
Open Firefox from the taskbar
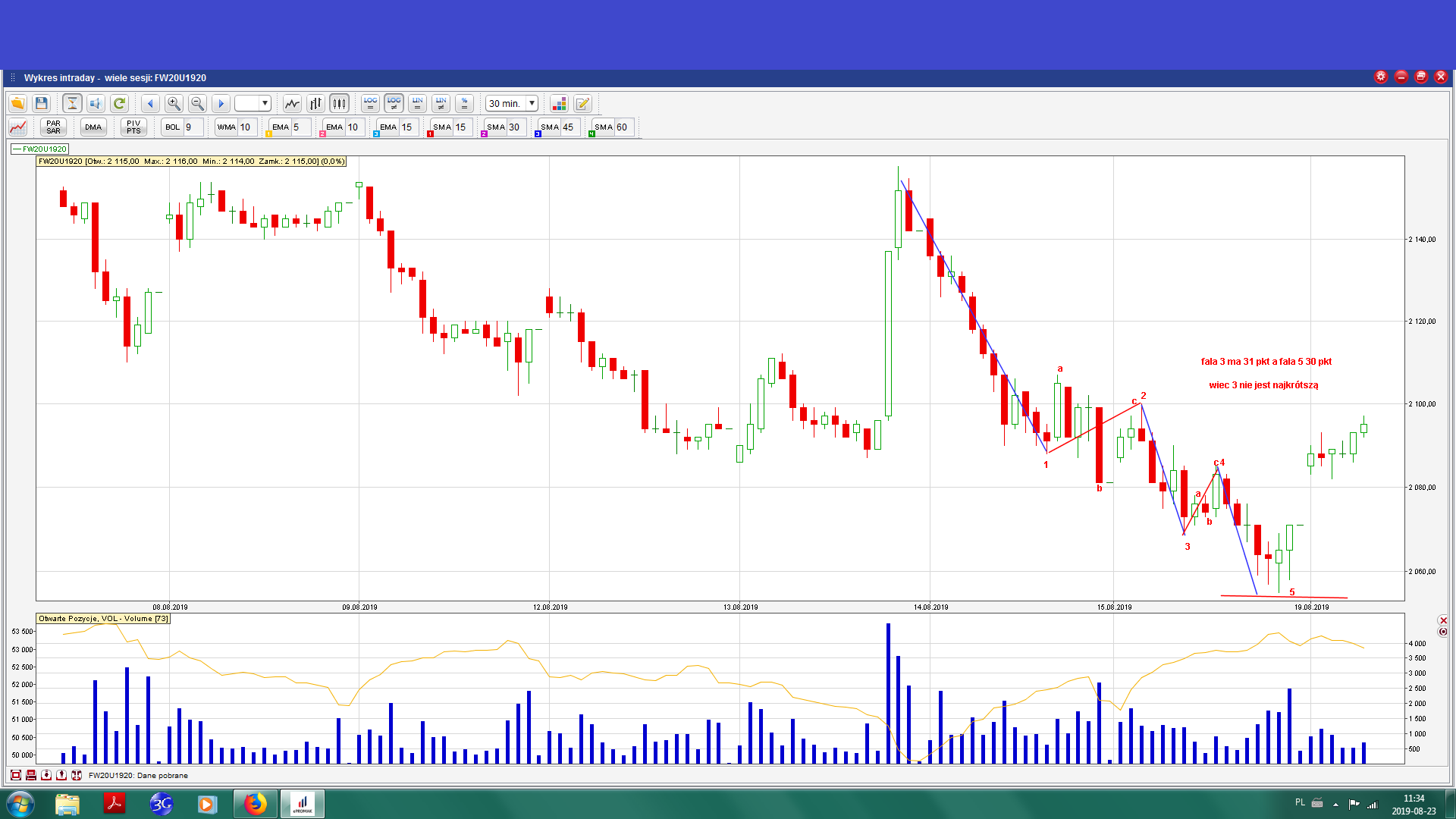coord(256,804)
